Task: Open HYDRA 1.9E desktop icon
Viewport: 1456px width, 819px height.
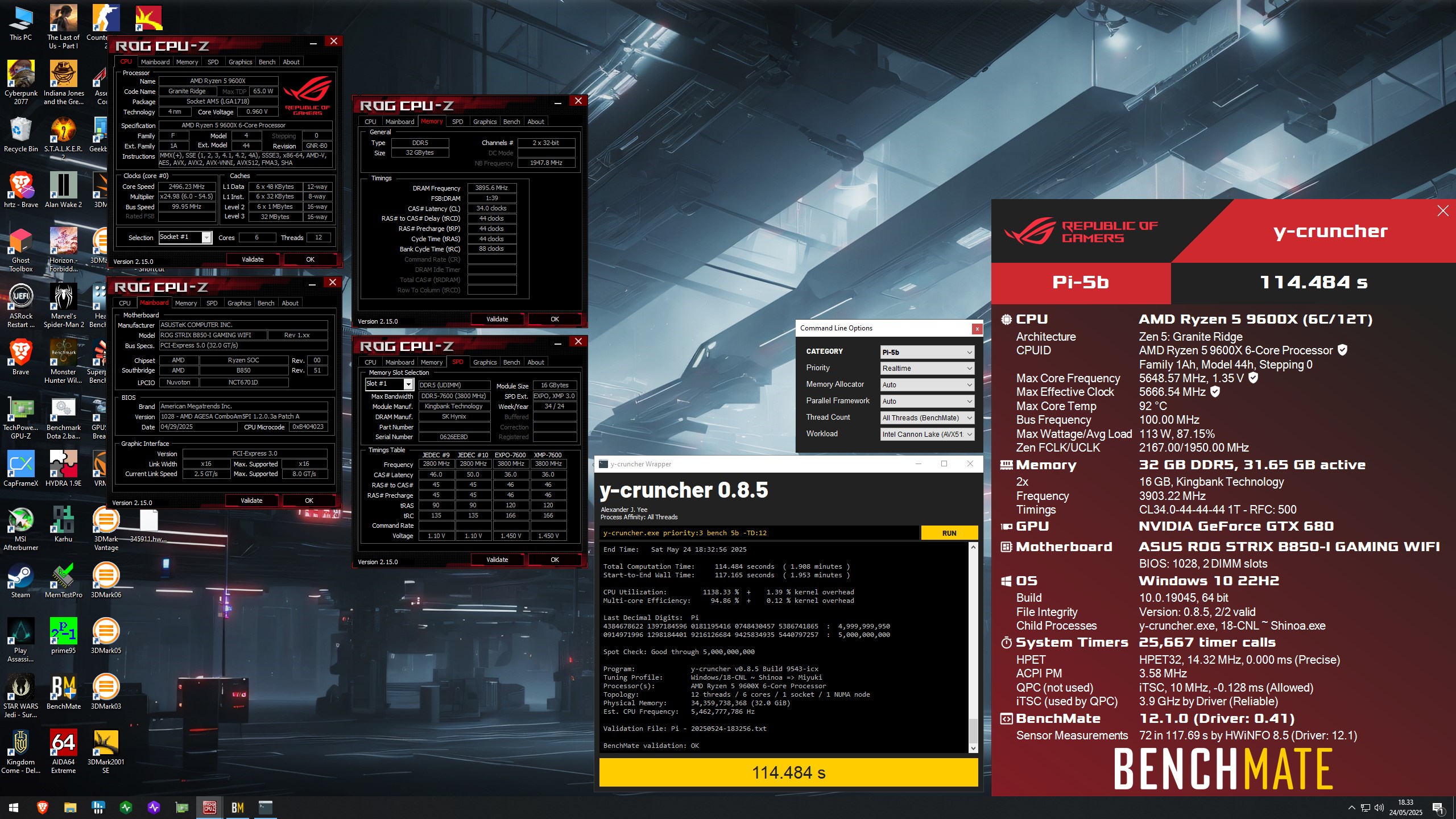Action: (x=63, y=469)
